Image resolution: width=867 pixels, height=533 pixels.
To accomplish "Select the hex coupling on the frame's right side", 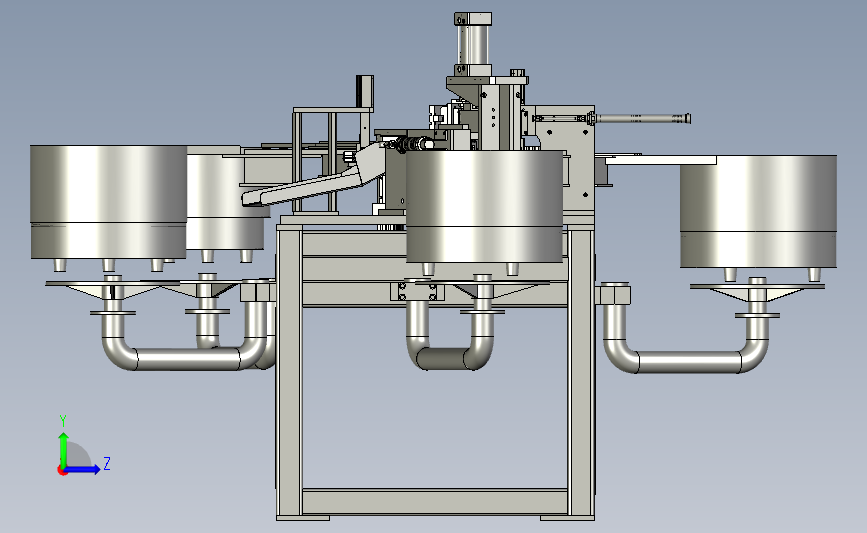I will 613,294.
